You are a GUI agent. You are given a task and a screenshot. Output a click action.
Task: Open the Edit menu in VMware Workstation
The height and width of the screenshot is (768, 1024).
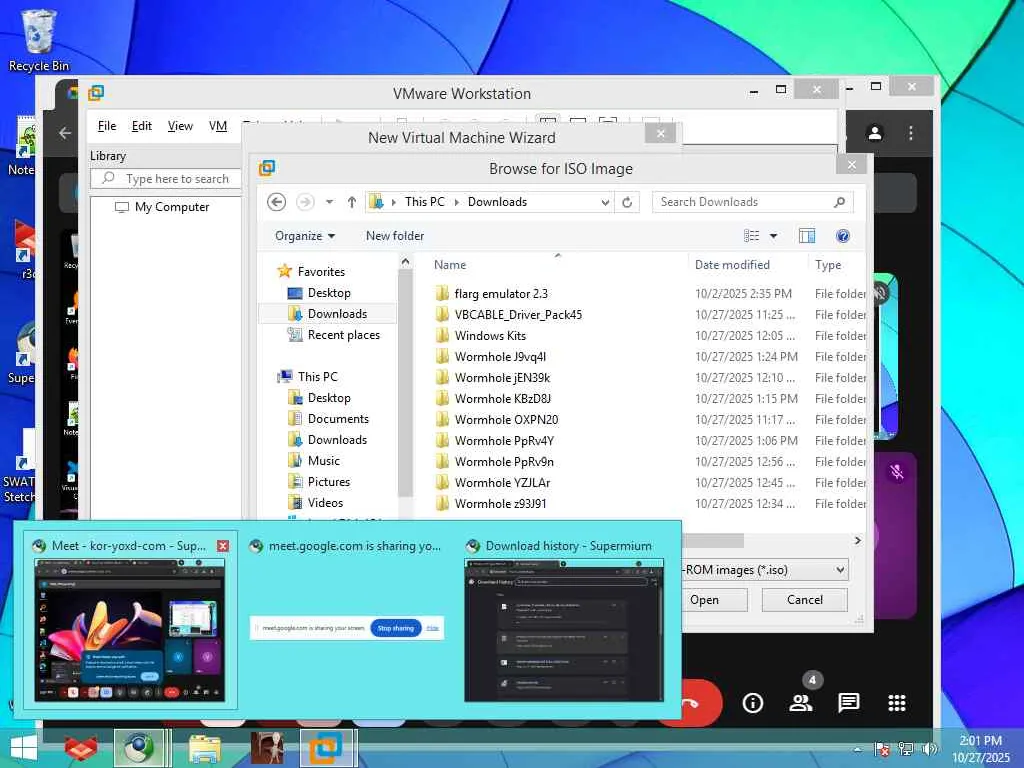(x=142, y=126)
